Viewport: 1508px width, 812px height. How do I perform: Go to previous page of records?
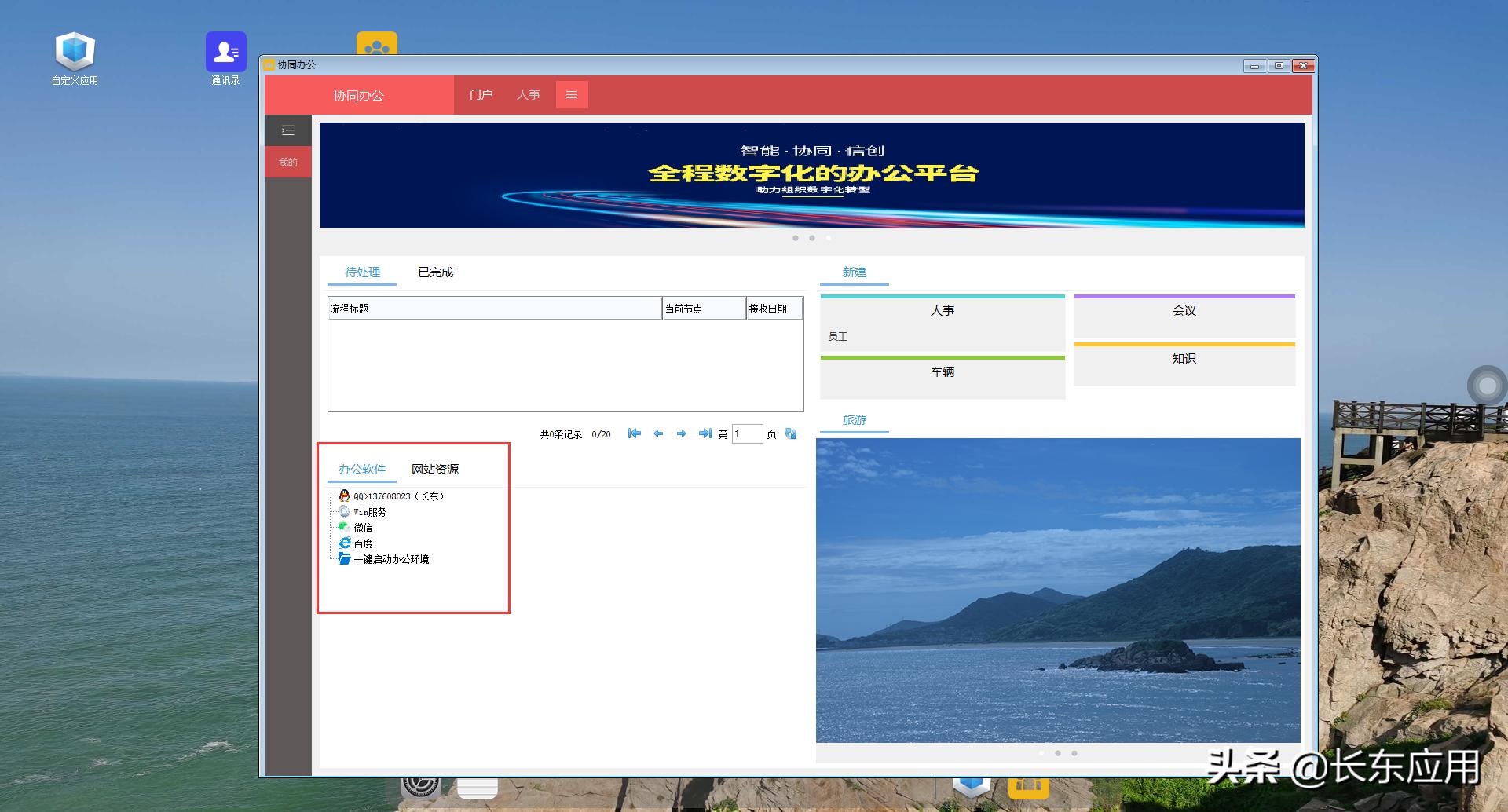[x=658, y=433]
